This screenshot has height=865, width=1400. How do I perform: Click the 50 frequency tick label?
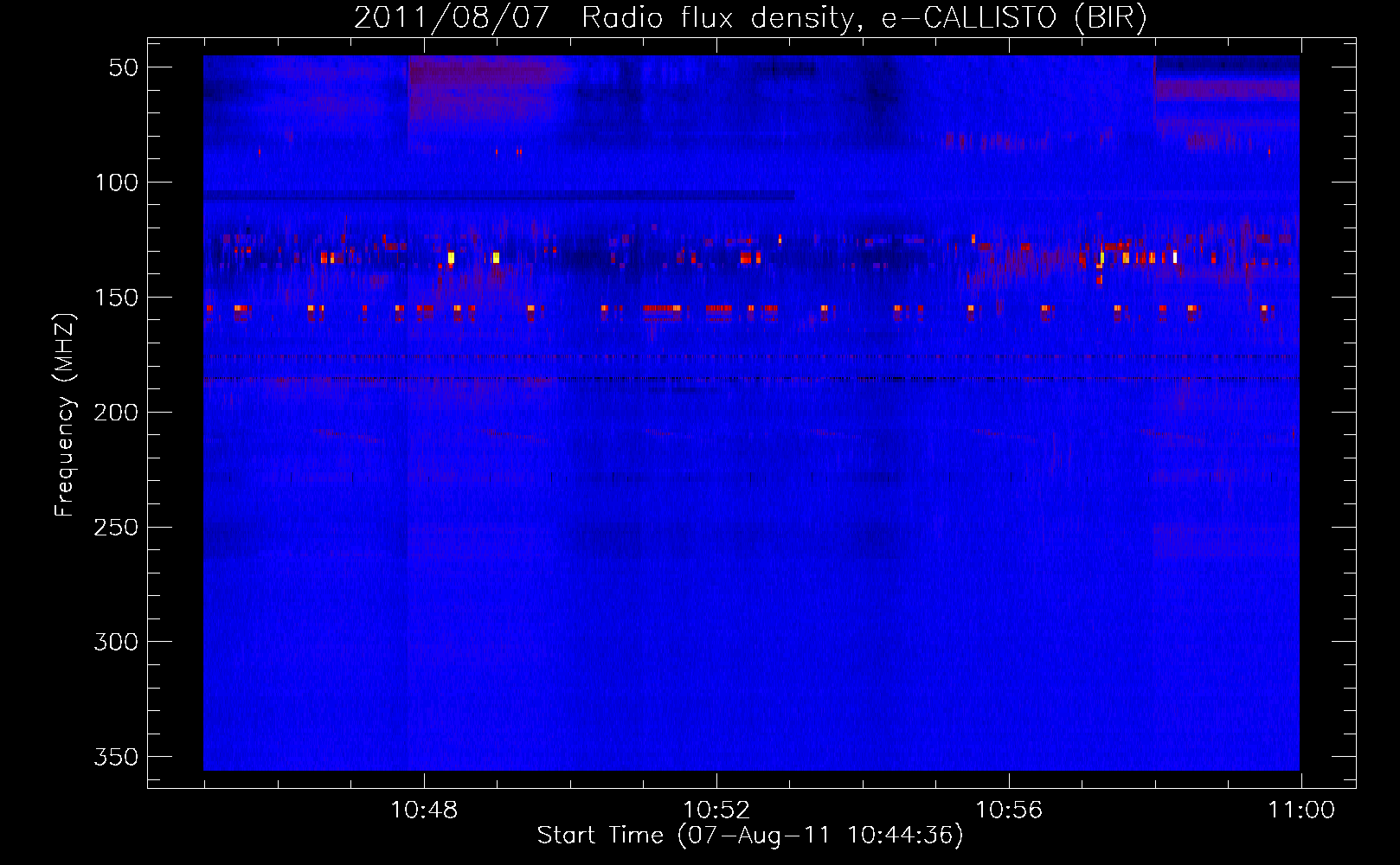tap(124, 67)
